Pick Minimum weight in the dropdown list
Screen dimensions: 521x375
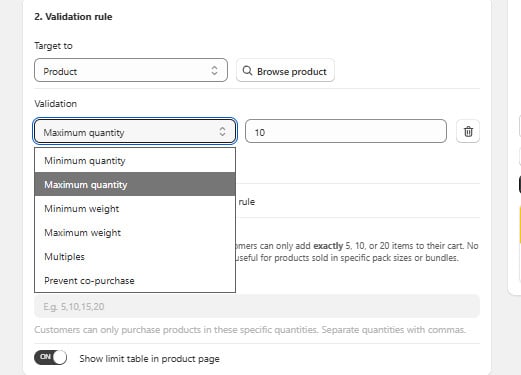(135, 208)
